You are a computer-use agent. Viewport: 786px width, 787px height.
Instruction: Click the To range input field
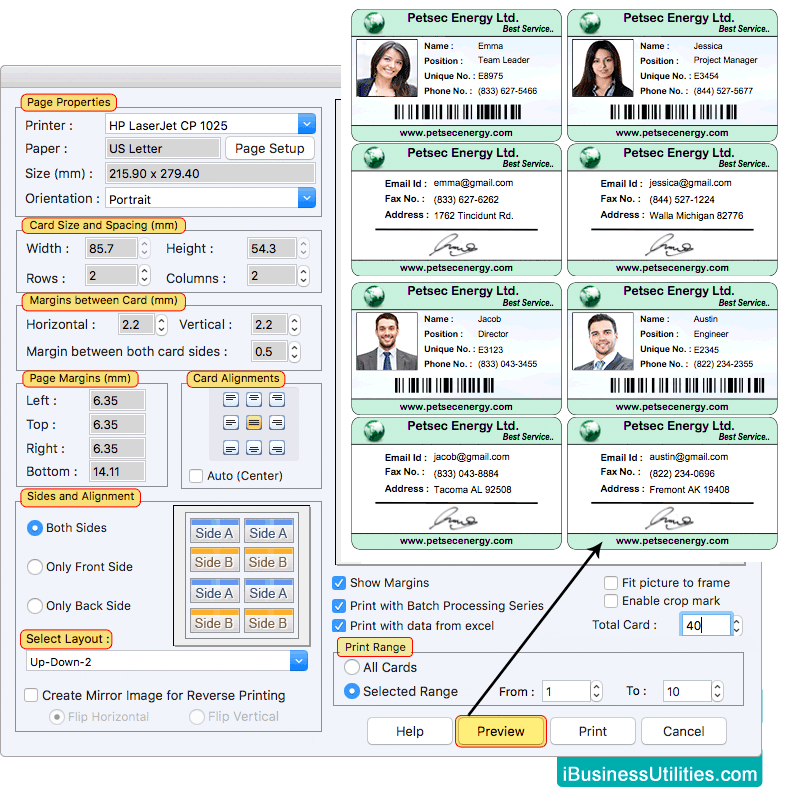click(x=687, y=691)
